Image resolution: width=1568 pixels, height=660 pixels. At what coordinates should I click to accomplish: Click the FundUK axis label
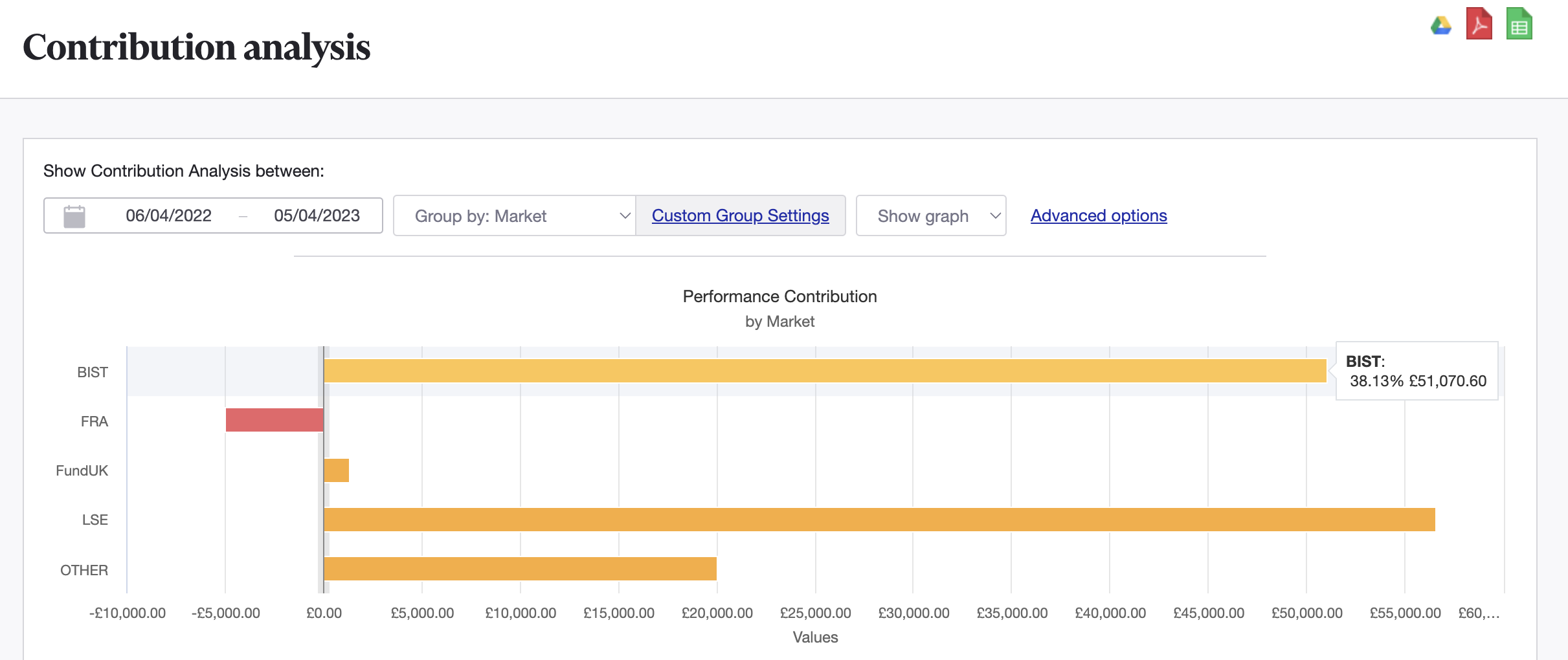[x=82, y=470]
